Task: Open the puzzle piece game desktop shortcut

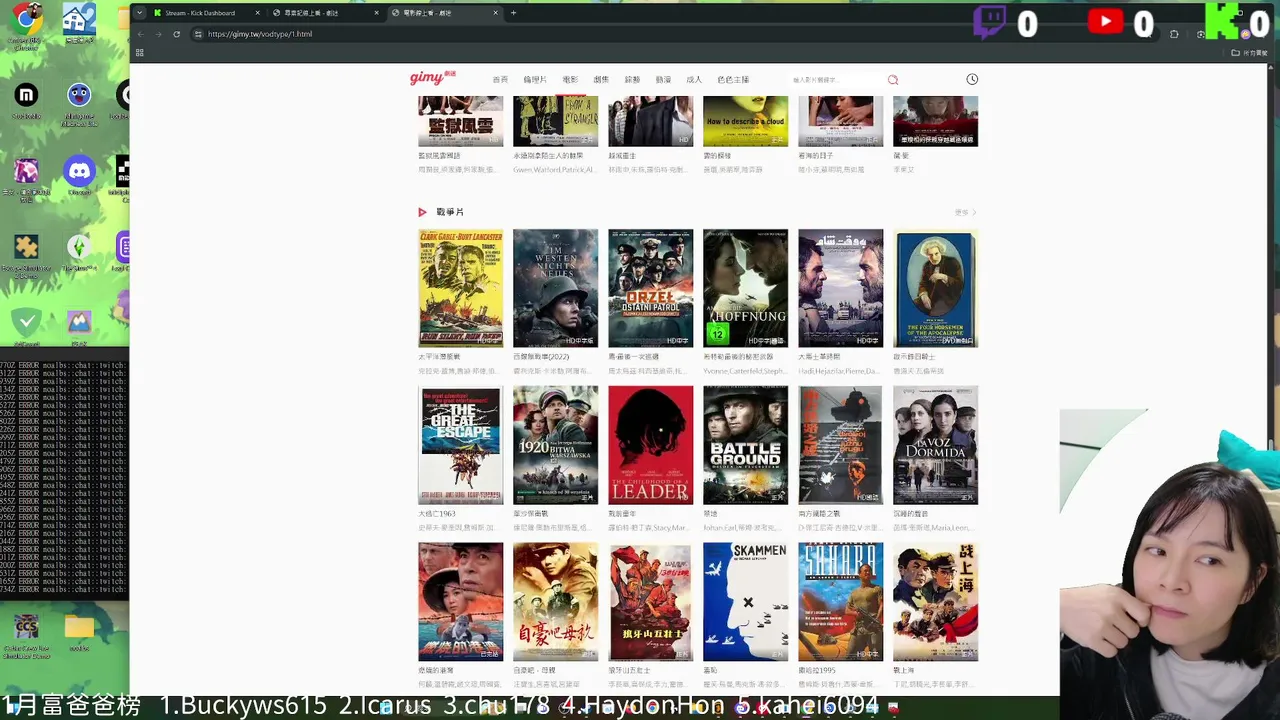Action: tap(27, 246)
